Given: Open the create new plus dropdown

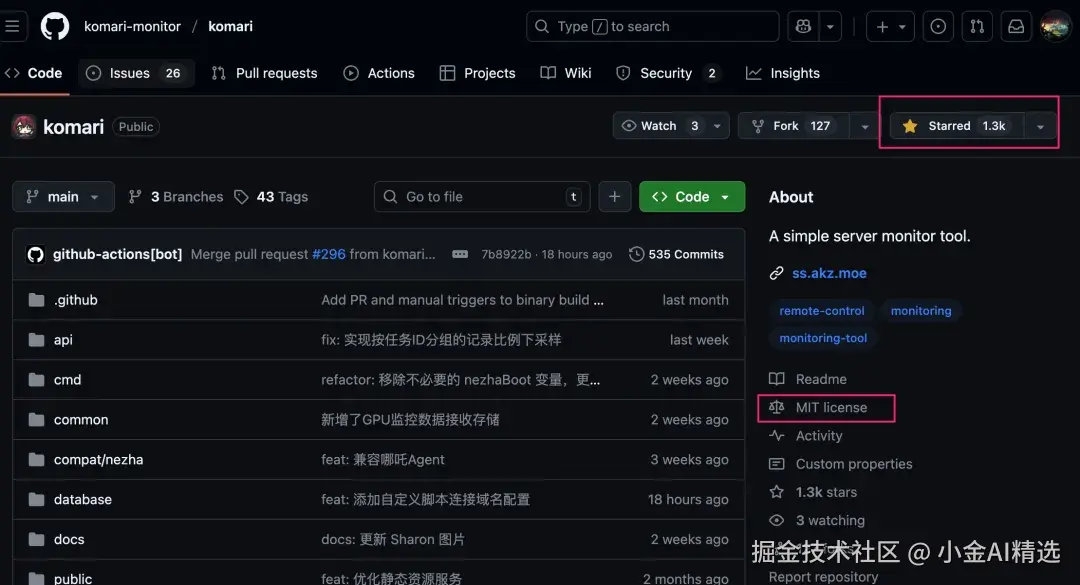Looking at the screenshot, I should point(890,27).
